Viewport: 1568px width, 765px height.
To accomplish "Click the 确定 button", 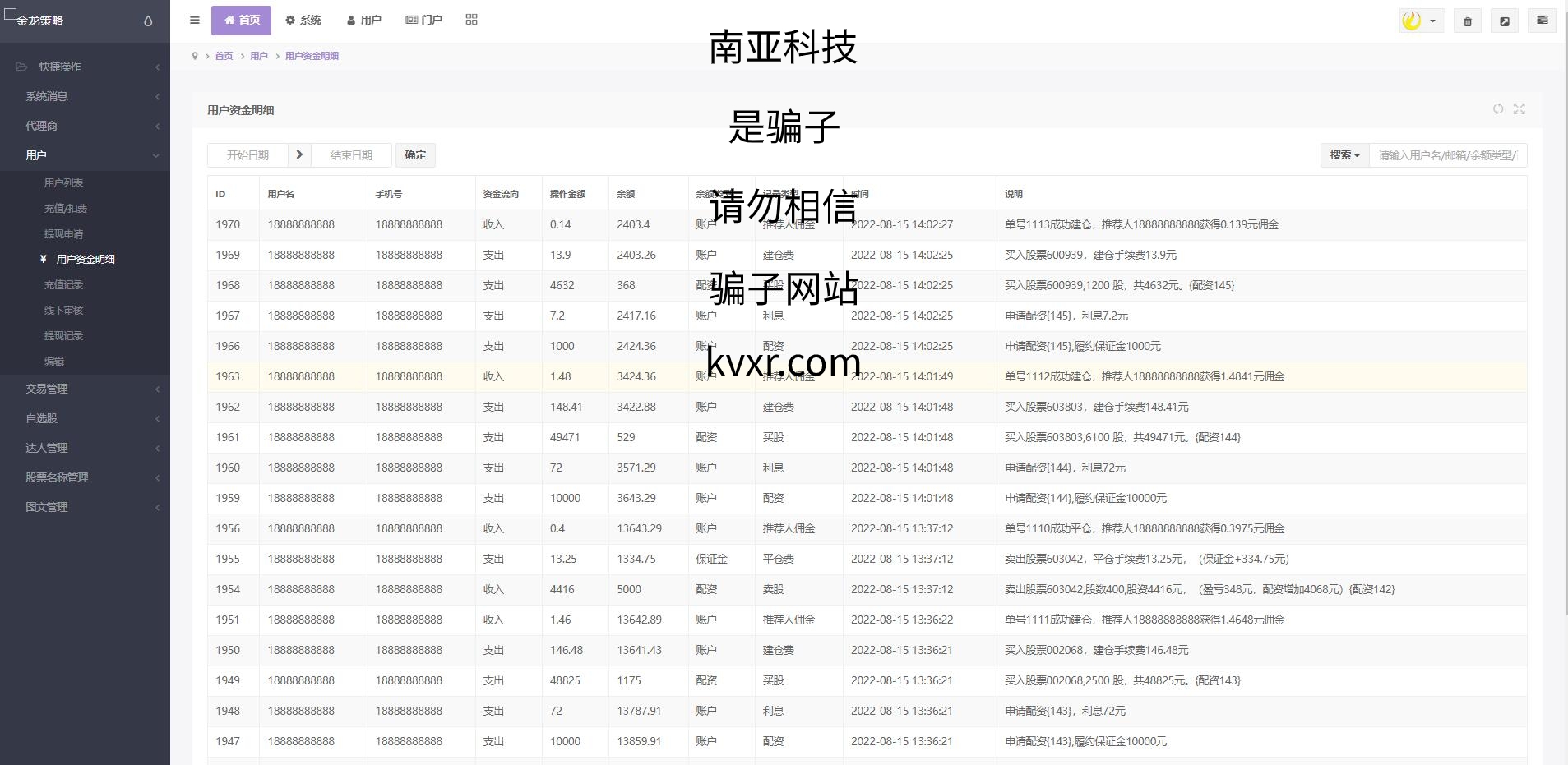I will [x=415, y=154].
